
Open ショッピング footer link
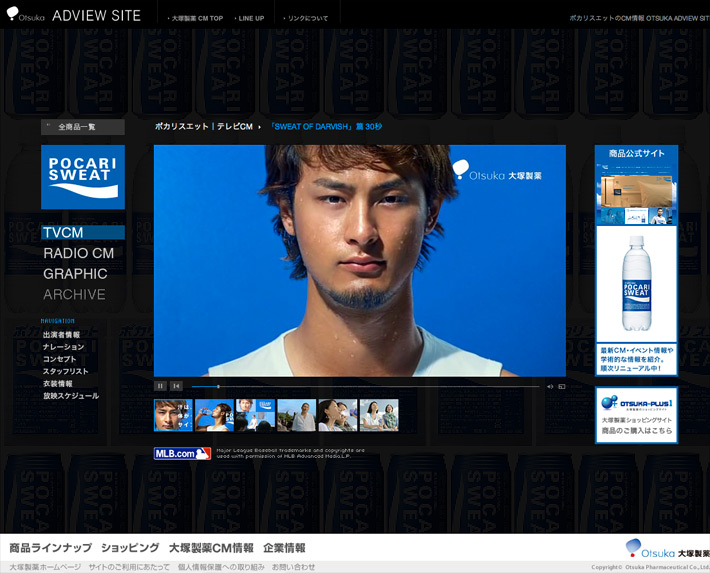click(130, 548)
